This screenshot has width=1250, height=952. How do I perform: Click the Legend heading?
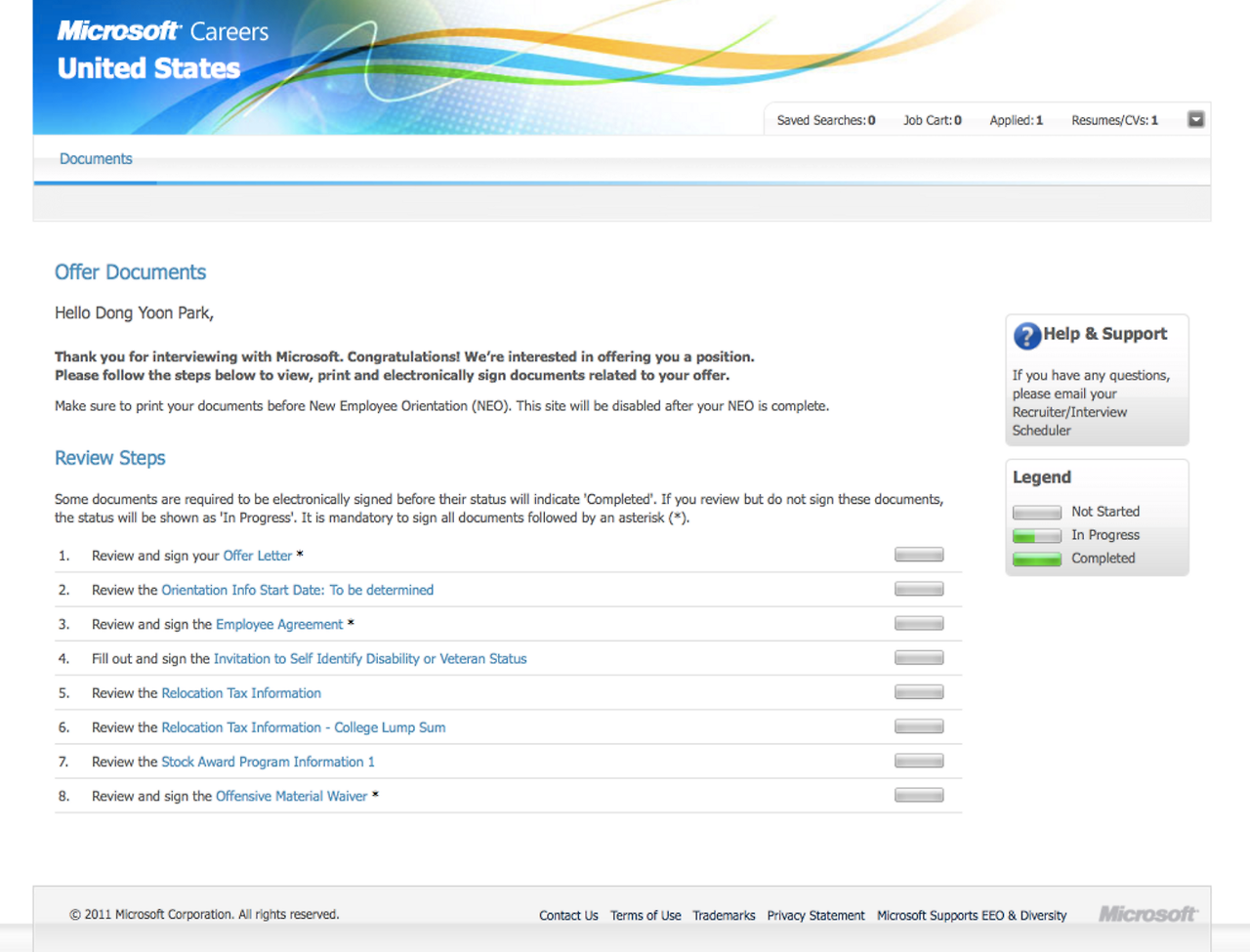coord(1042,477)
